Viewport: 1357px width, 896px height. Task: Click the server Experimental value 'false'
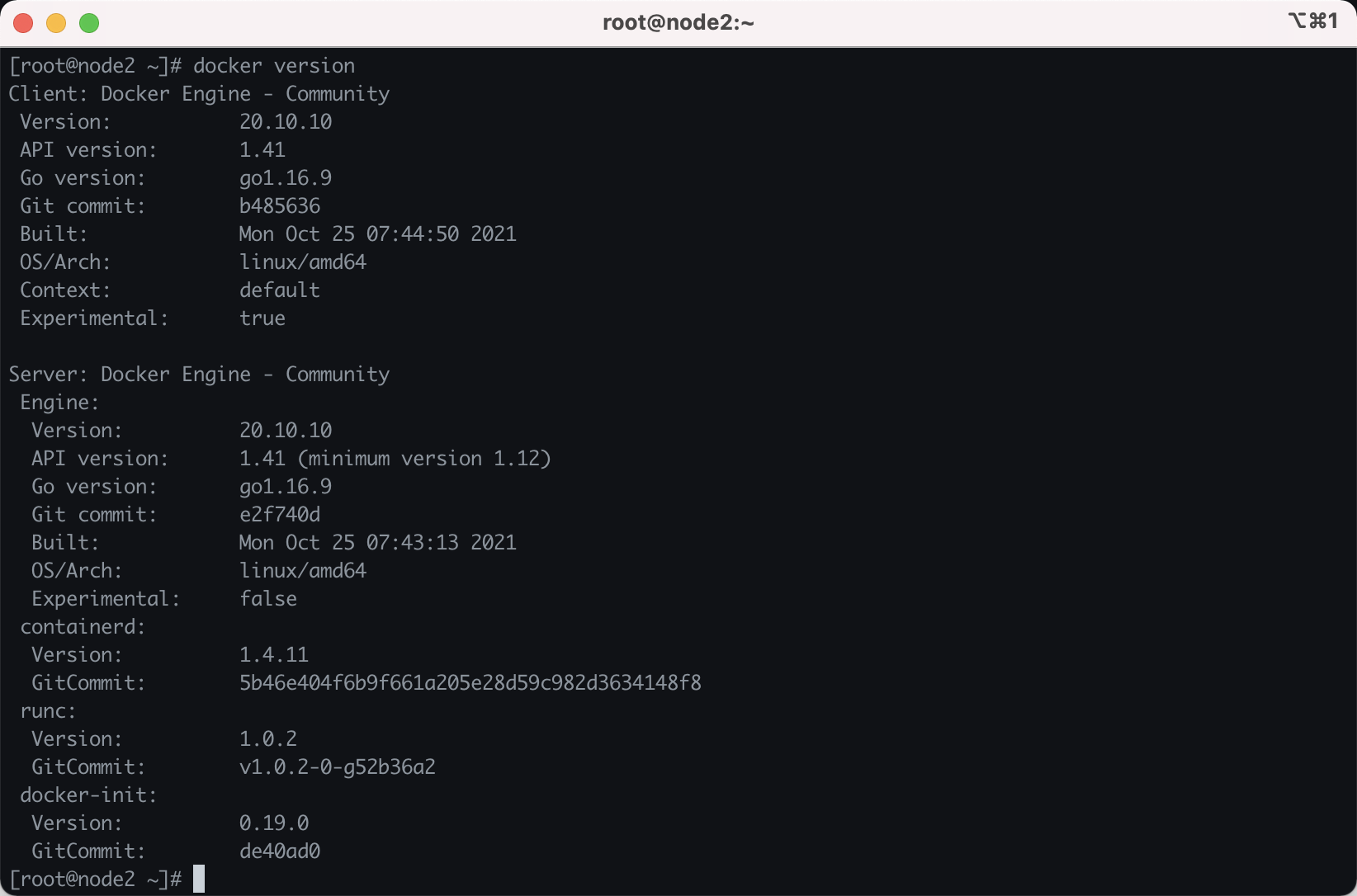click(268, 599)
